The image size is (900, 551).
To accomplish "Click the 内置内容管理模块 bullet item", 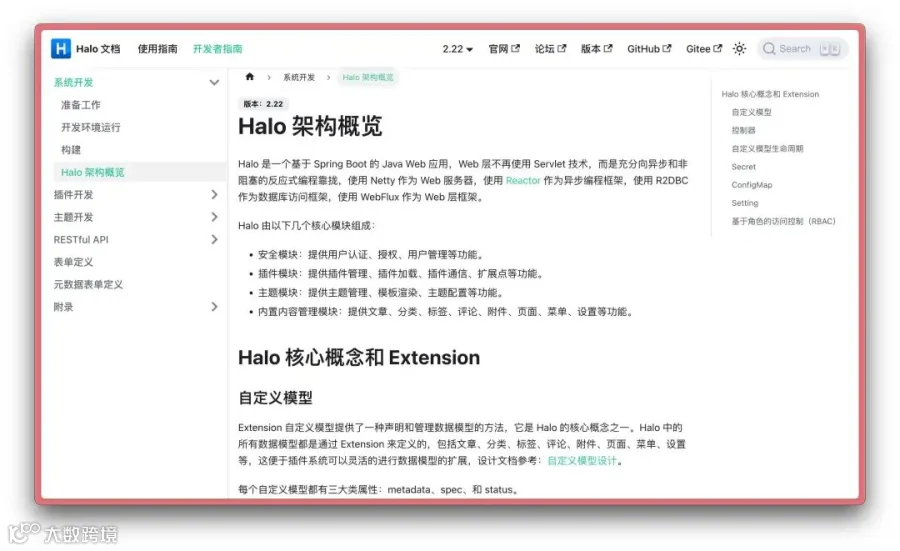I will [x=446, y=312].
